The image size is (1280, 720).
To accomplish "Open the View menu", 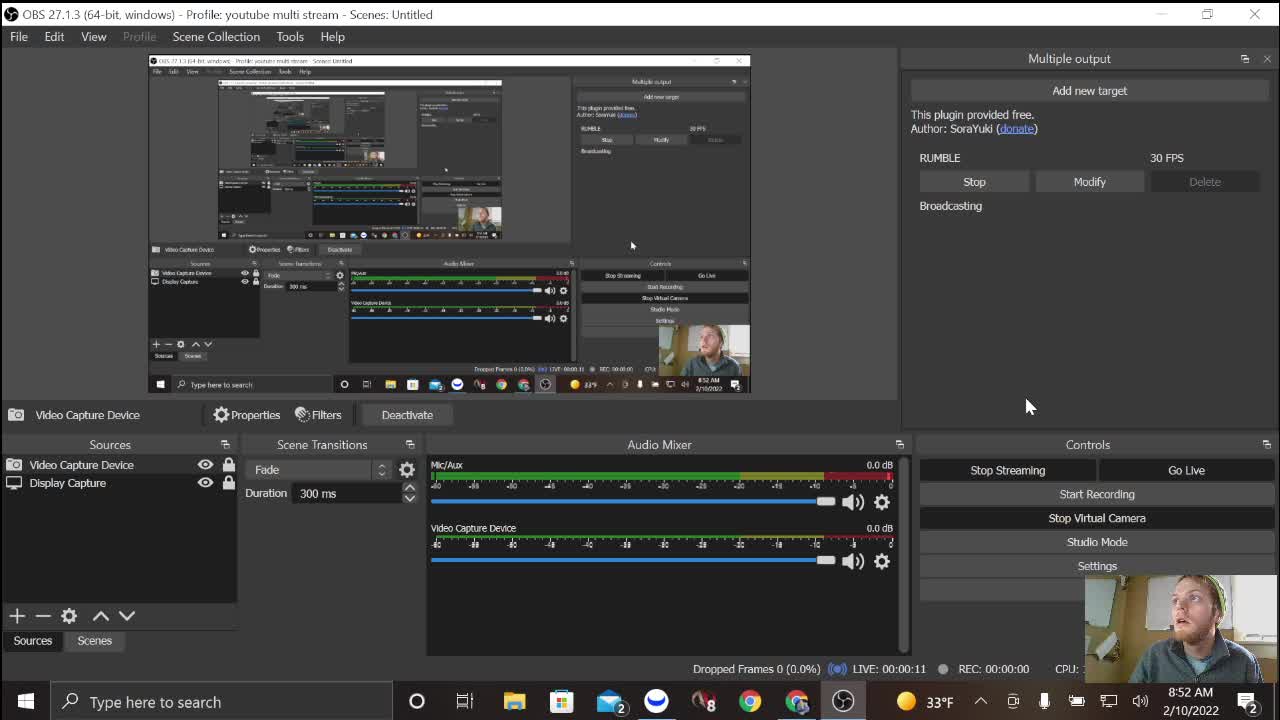I will tap(94, 37).
